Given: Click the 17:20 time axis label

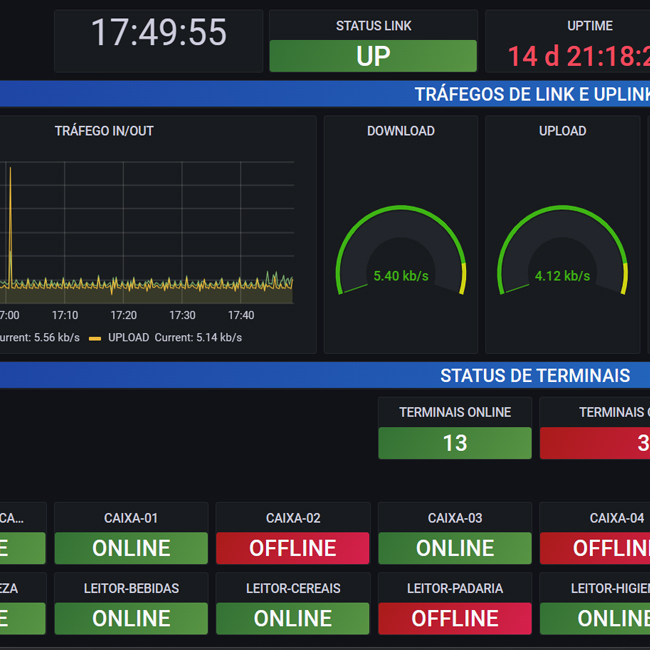Looking at the screenshot, I should [x=124, y=315].
